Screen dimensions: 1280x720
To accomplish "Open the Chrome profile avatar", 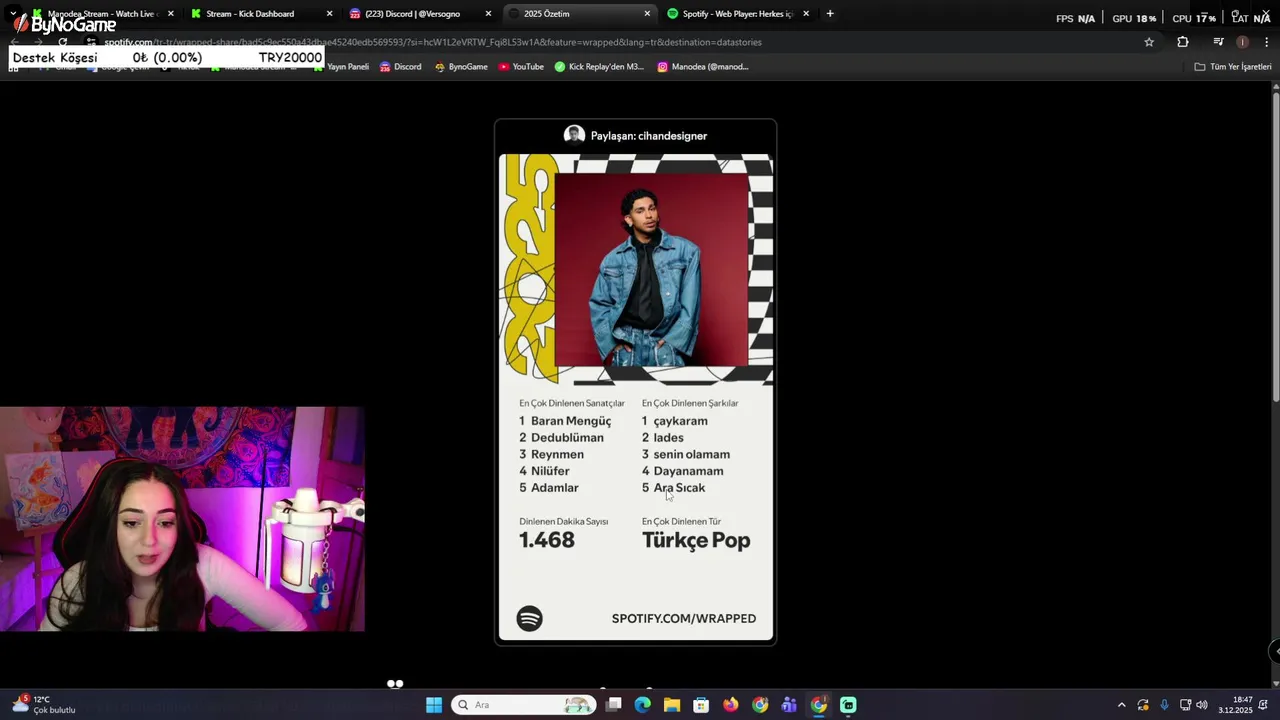I will [x=1242, y=42].
